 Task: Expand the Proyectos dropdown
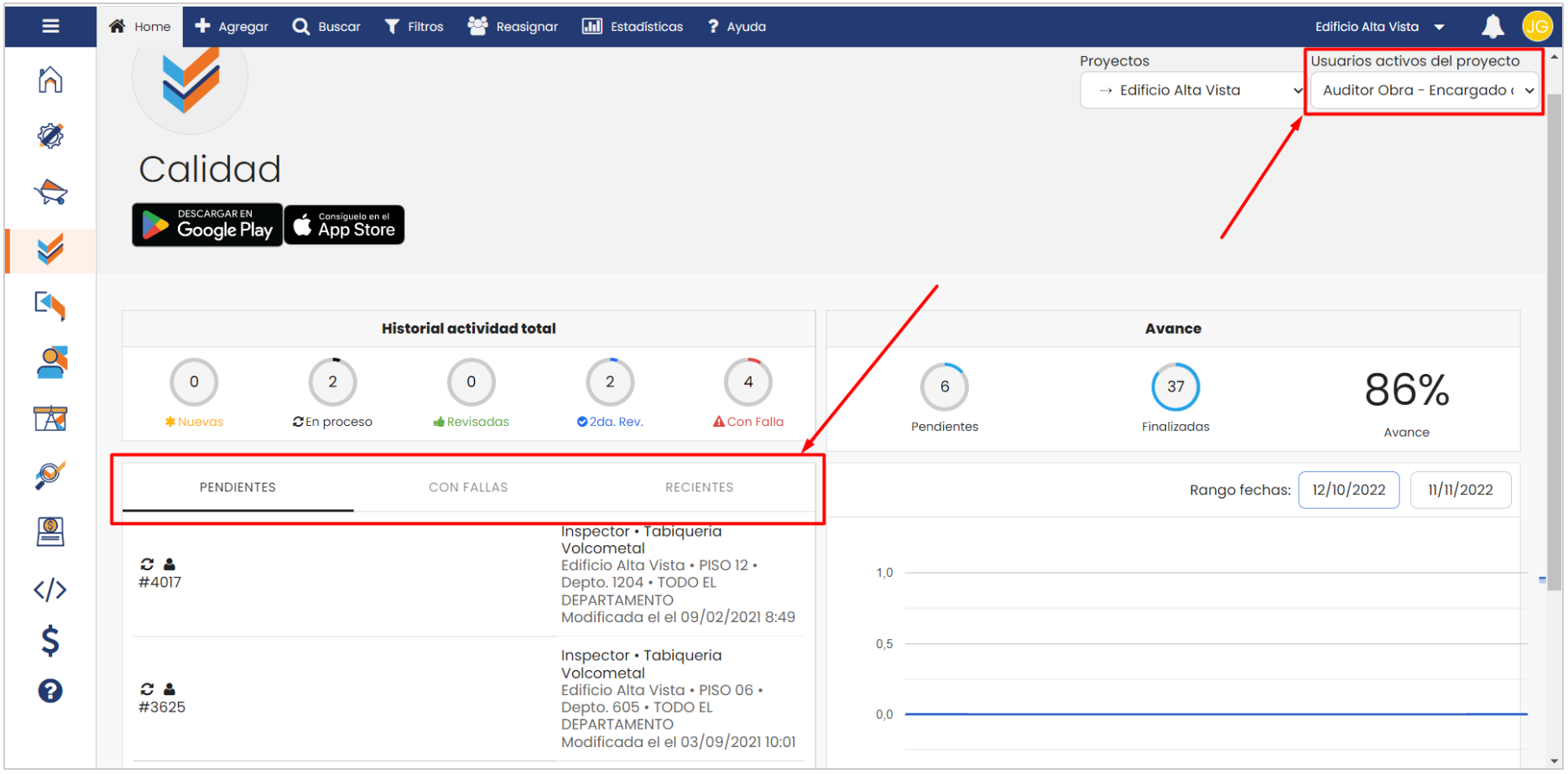(x=1192, y=91)
